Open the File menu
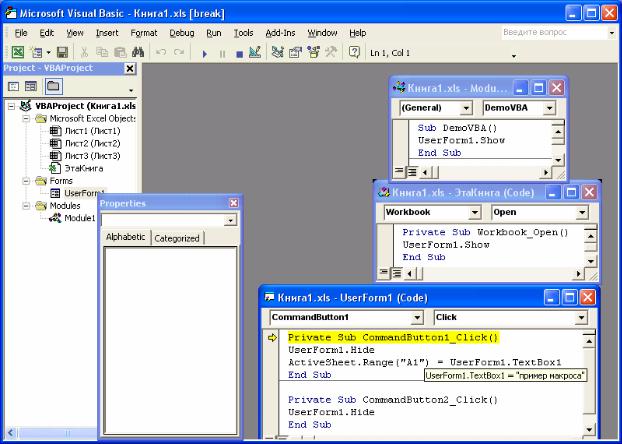 pyautogui.click(x=21, y=33)
